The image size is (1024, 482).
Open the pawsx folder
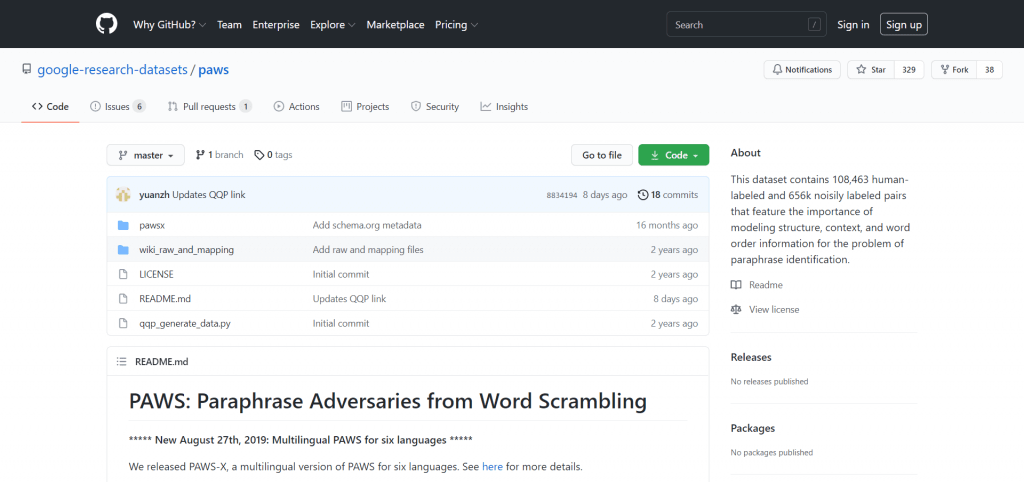point(152,225)
